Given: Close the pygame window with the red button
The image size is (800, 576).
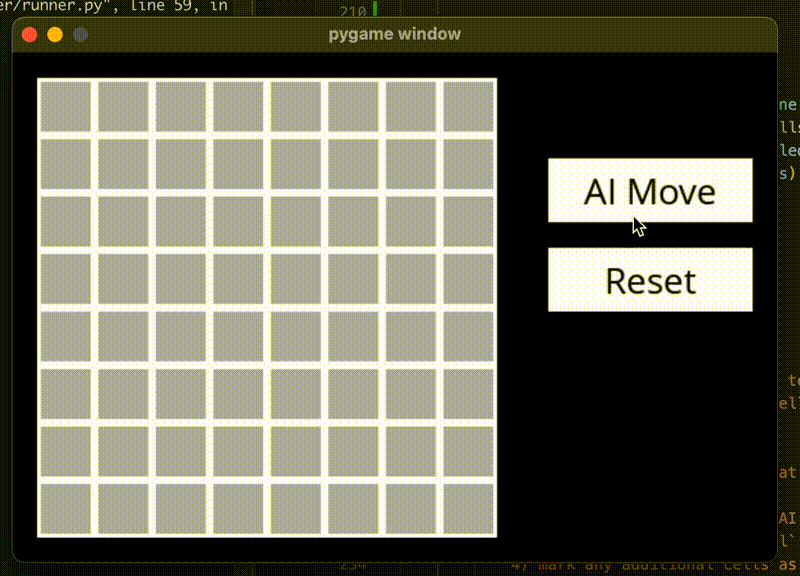Looking at the screenshot, I should click(30, 35).
